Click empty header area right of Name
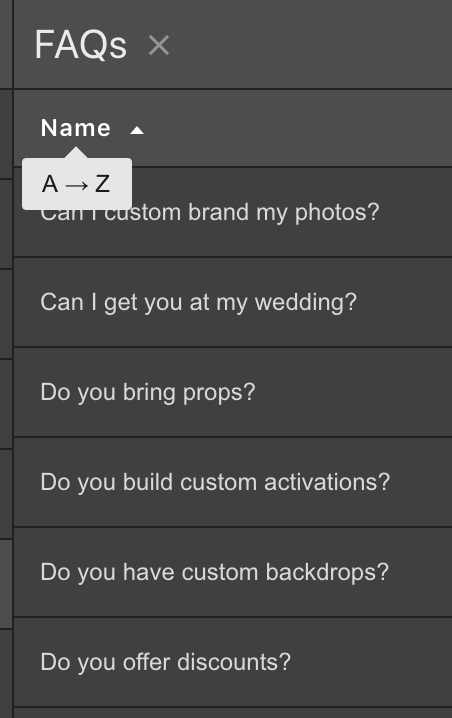 point(298,128)
